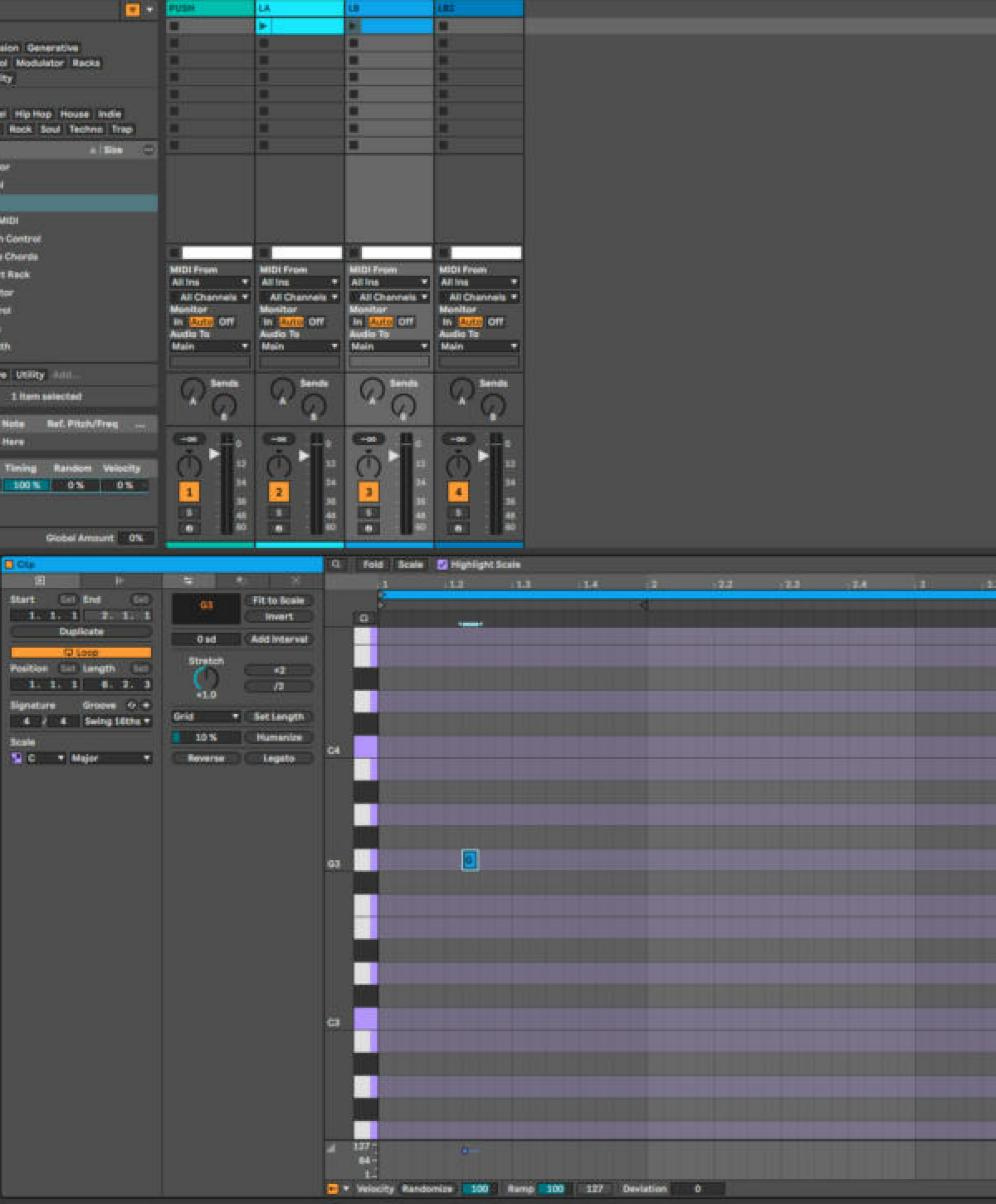The image size is (996, 1204).
Task: Arm track 1 with its record button
Action: (x=189, y=527)
